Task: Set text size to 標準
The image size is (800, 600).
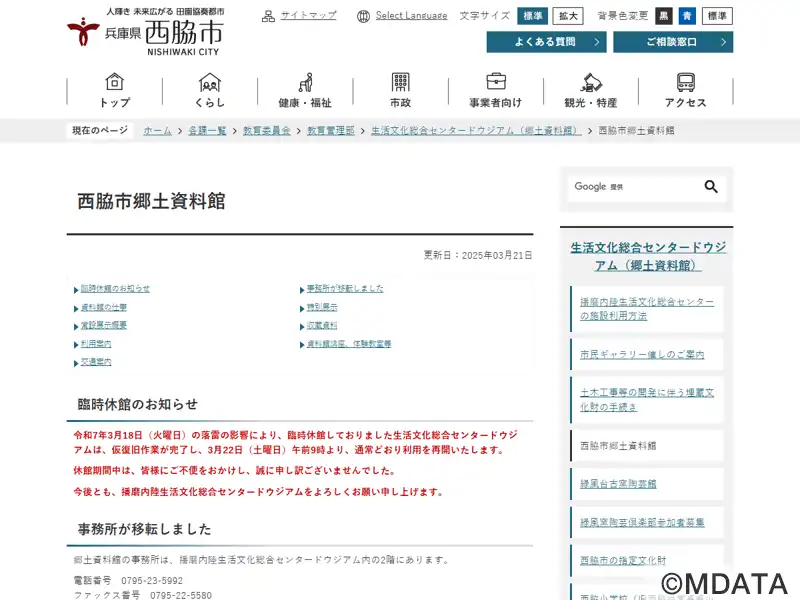Action: pyautogui.click(x=533, y=16)
